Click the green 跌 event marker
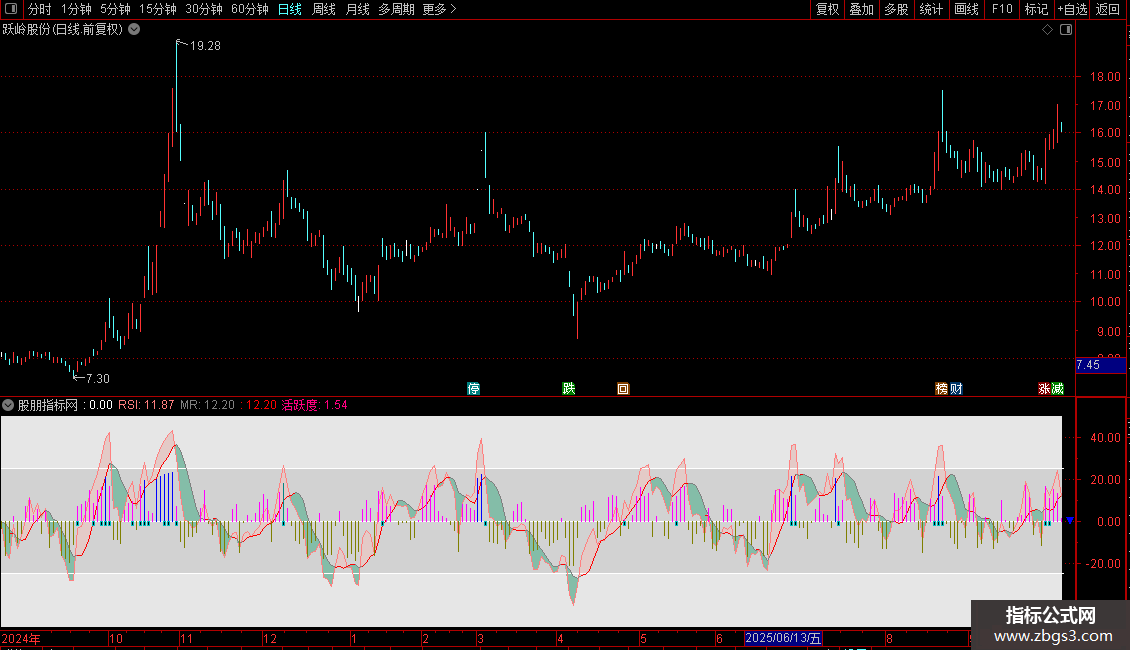Image resolution: width=1130 pixels, height=650 pixels. click(x=569, y=388)
